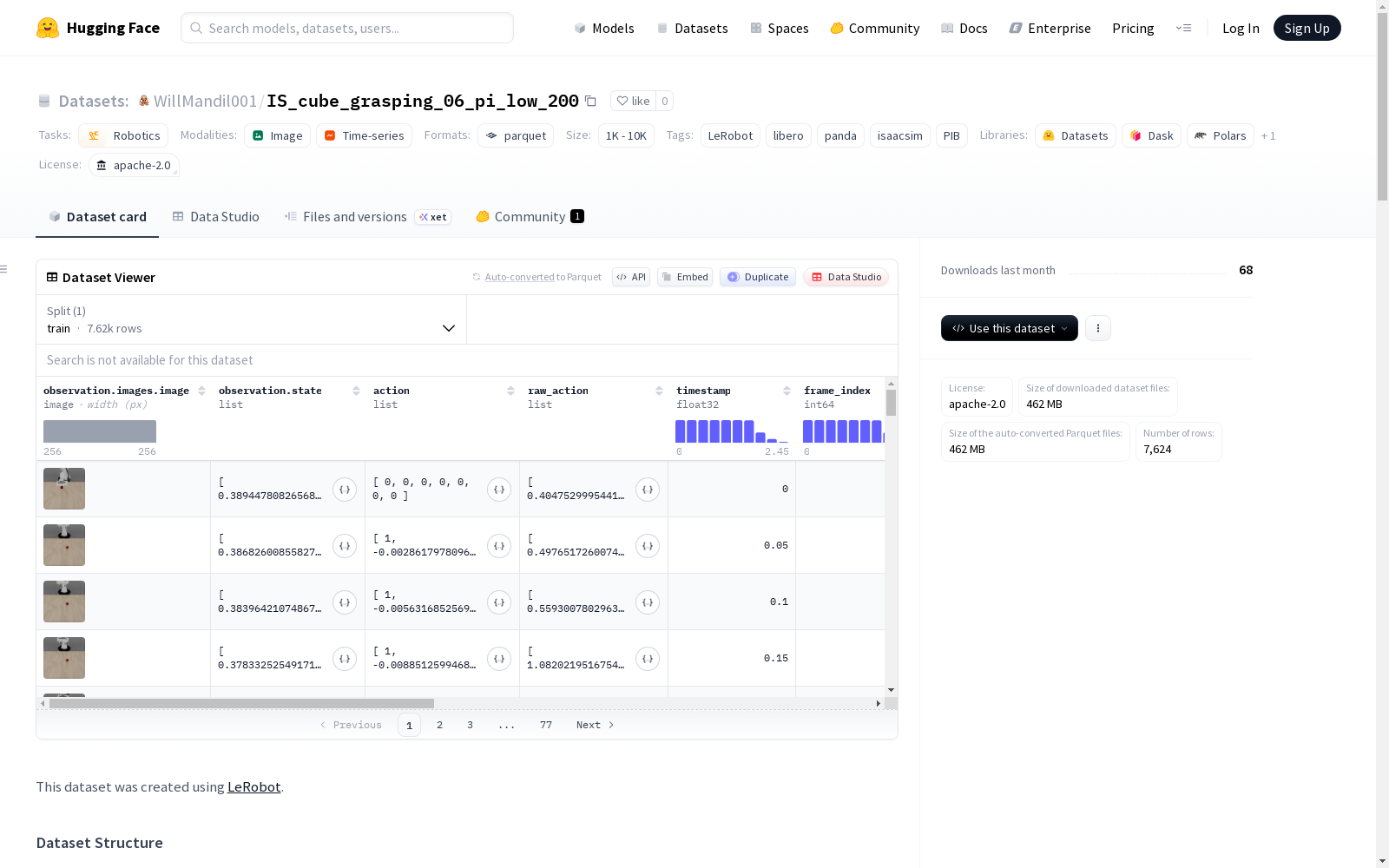Open Docs in the top navigation
This screenshot has height=868, width=1389.
(x=964, y=28)
